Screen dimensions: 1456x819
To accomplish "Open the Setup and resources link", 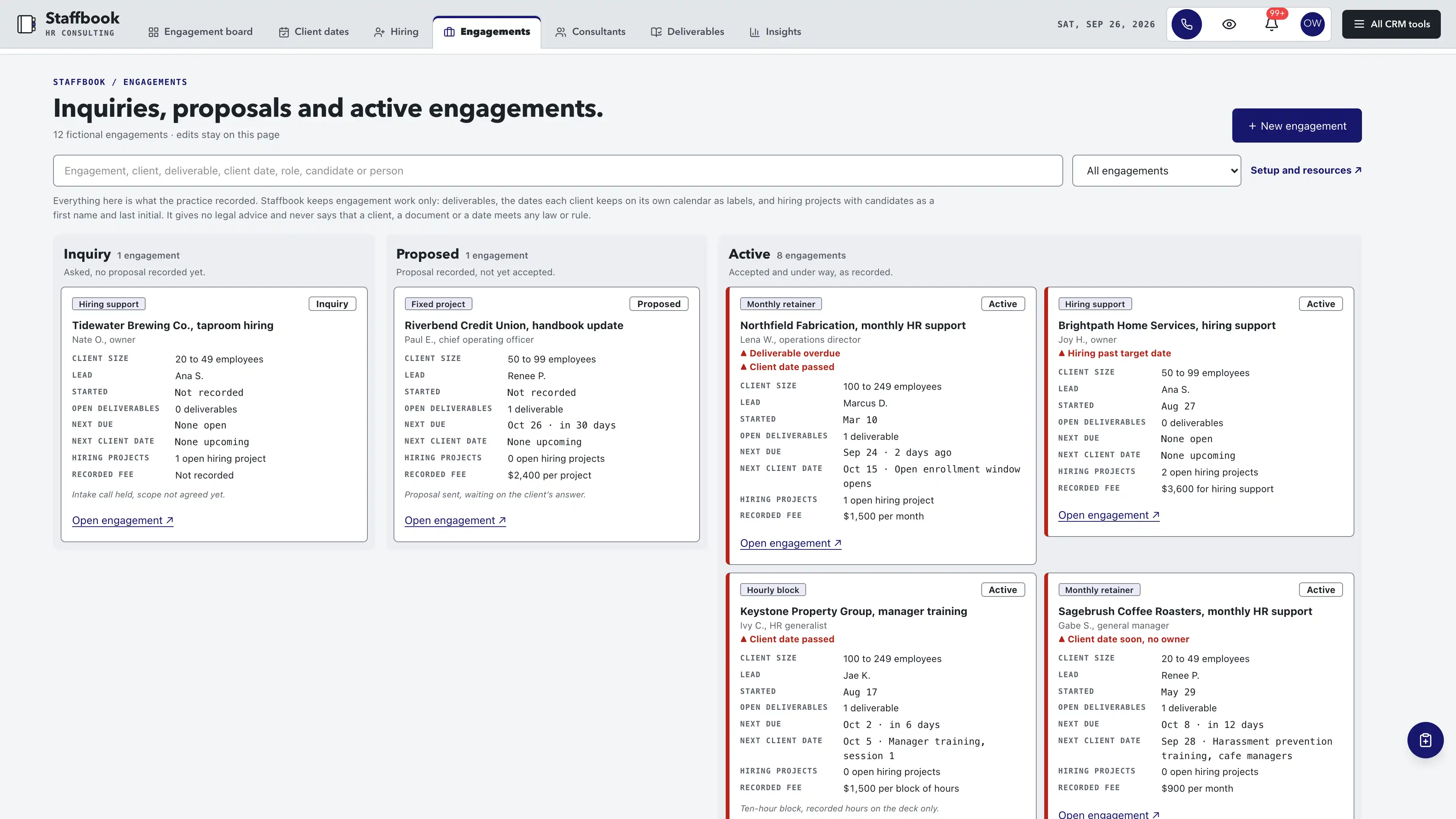I will point(1305,171).
